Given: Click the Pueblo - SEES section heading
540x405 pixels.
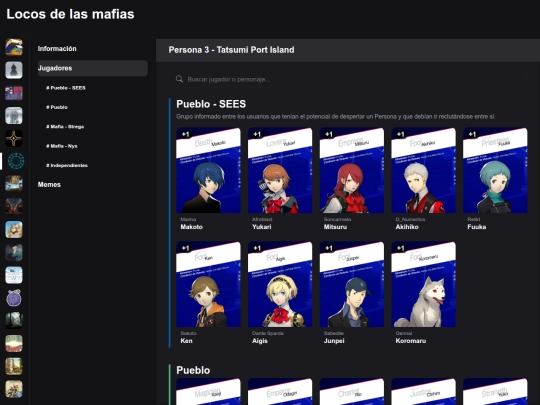Looking at the screenshot, I should pos(211,104).
